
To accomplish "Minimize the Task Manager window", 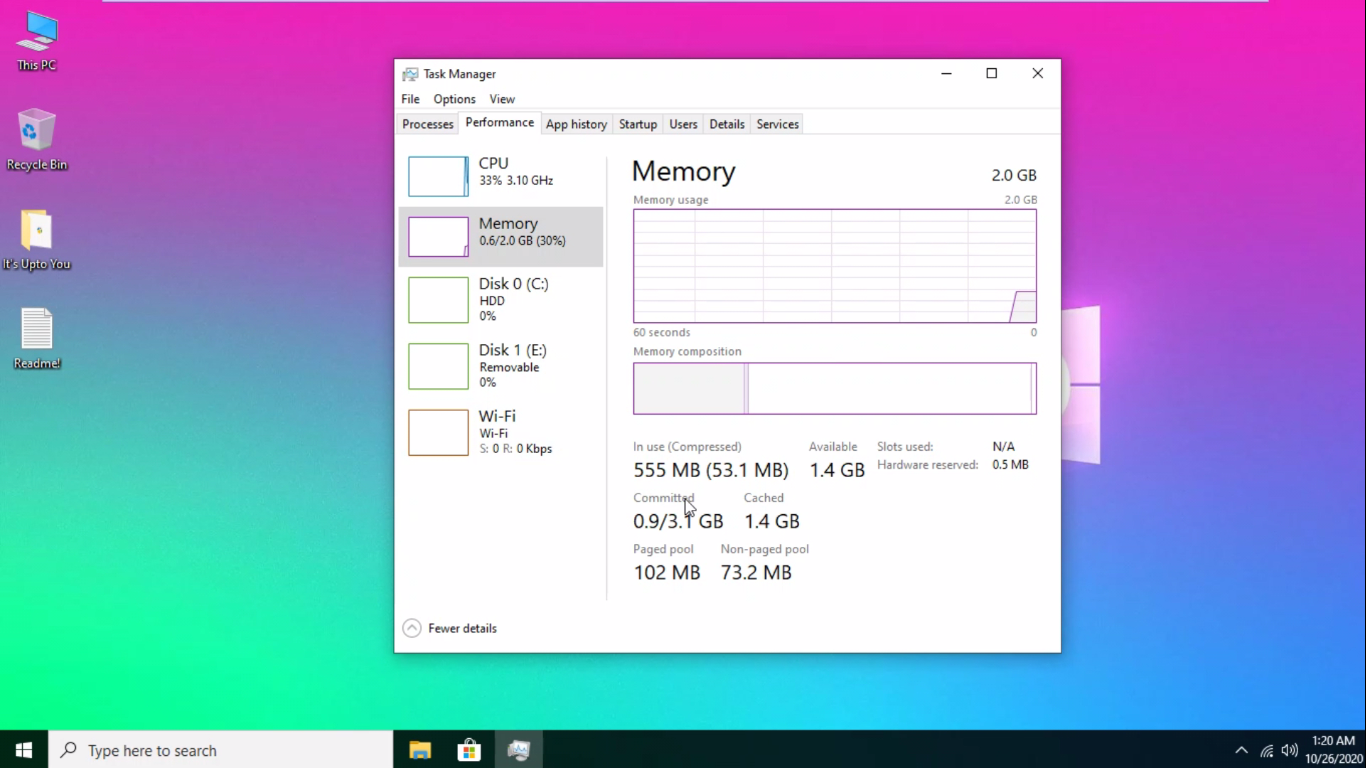I will click(x=946, y=73).
